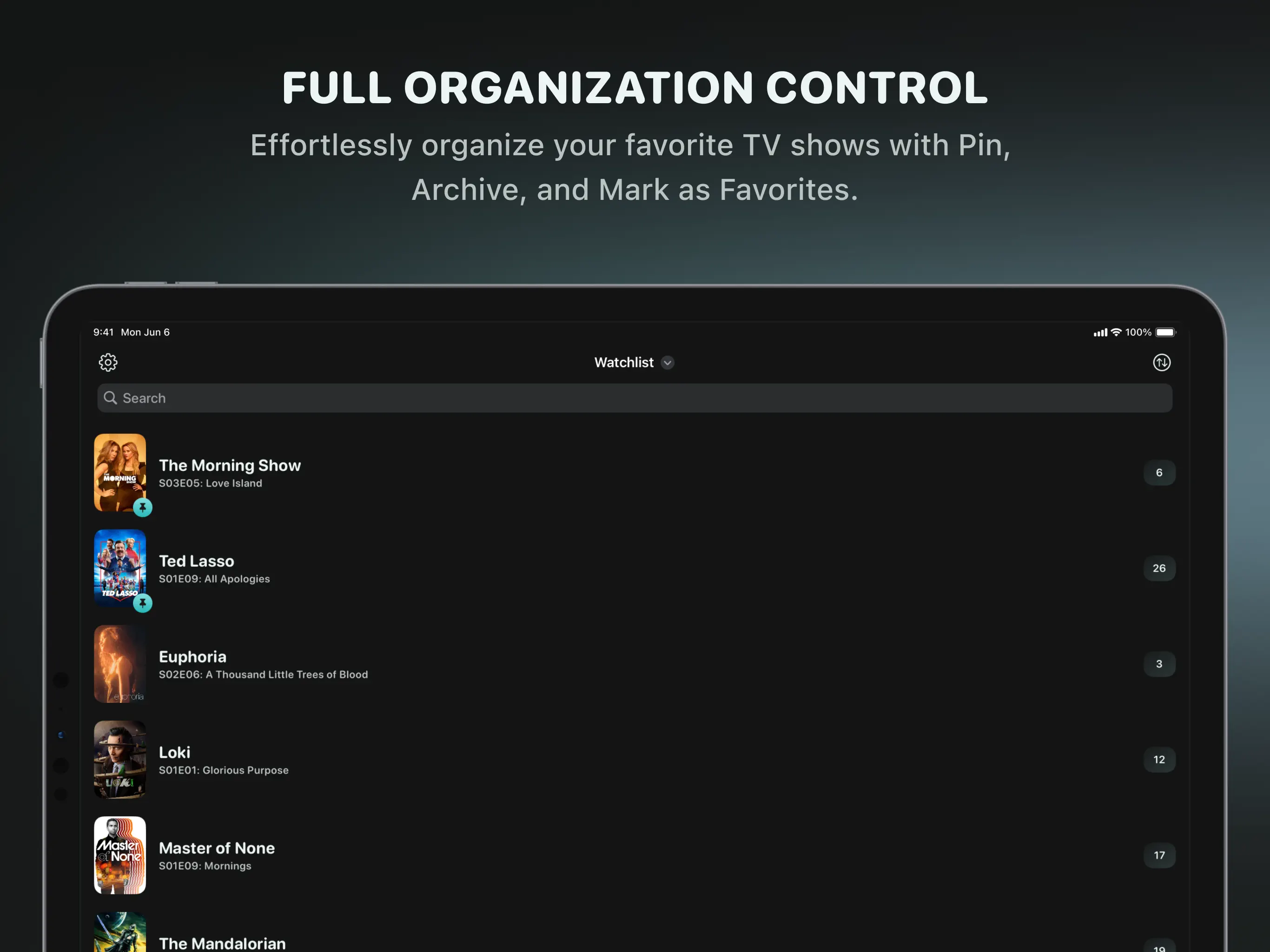Click Euphoria remaining count badge 3

coord(1158,664)
